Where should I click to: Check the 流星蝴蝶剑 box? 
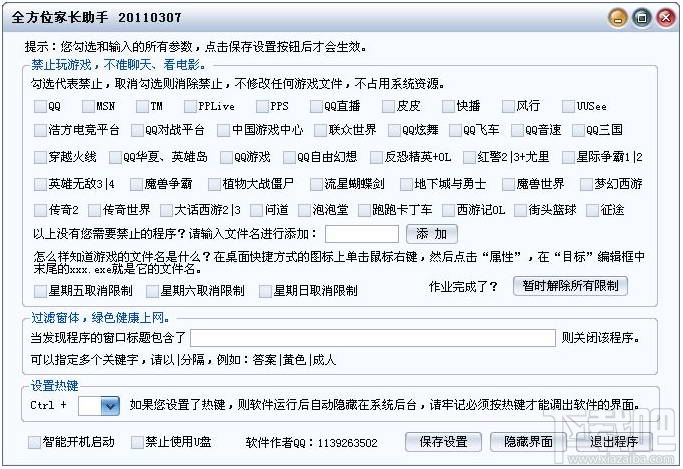[316, 184]
